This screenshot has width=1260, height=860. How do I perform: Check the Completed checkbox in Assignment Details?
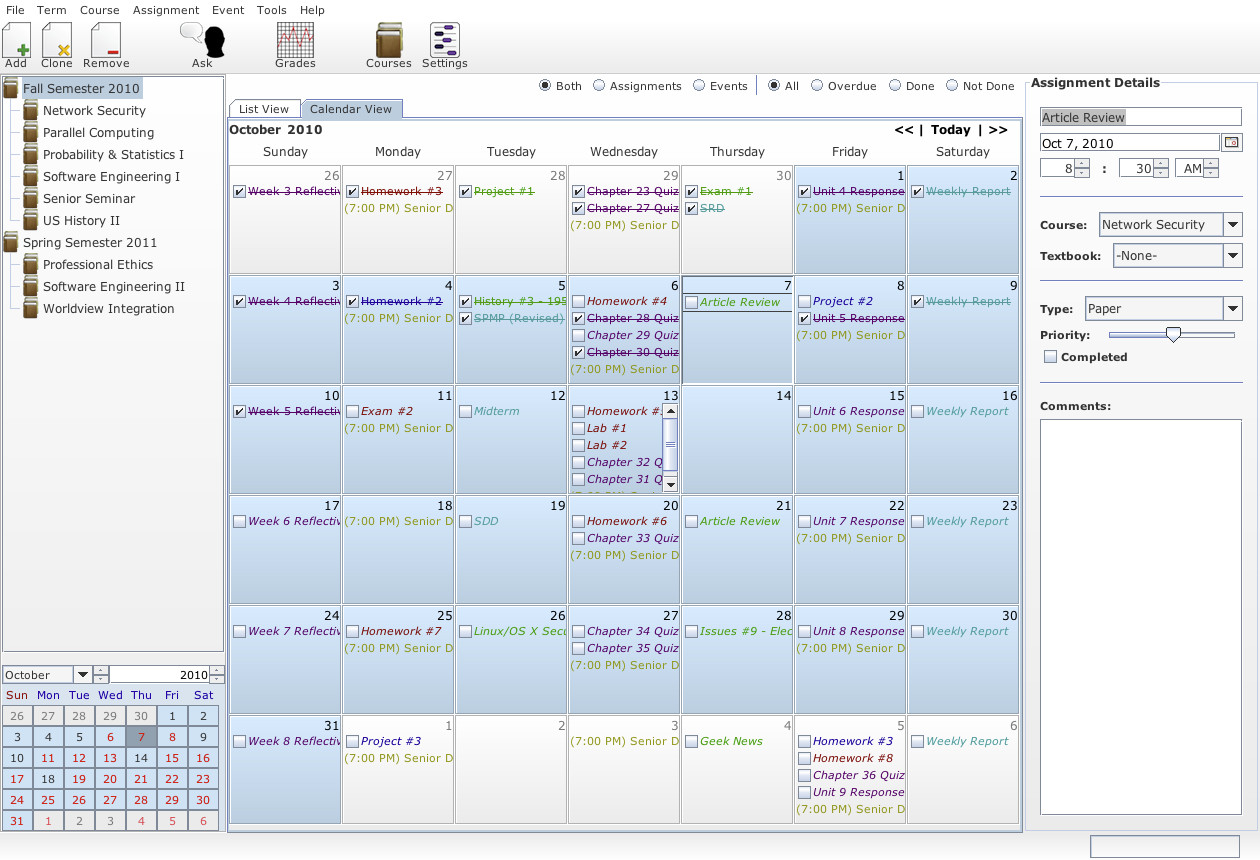point(1050,357)
